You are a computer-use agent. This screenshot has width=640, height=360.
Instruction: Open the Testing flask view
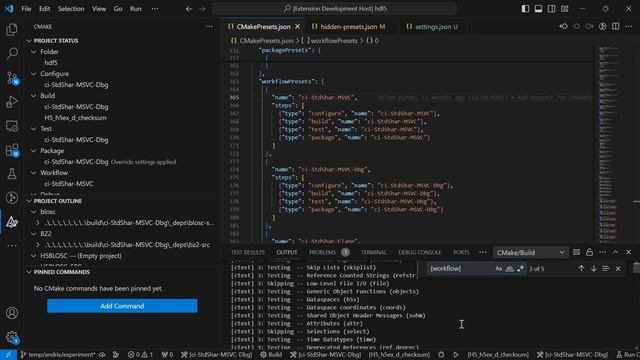pyautogui.click(x=12, y=174)
